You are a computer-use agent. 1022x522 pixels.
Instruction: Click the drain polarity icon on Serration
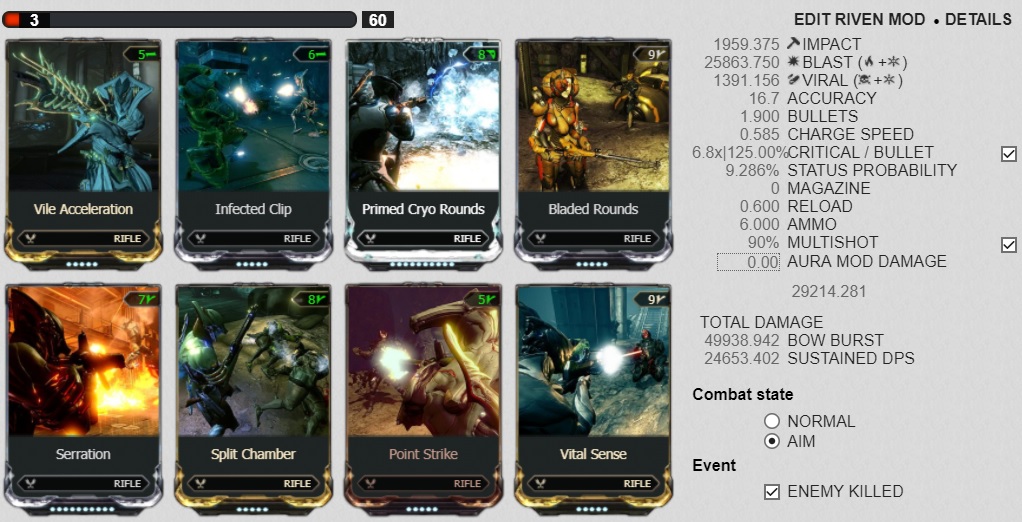point(149,300)
